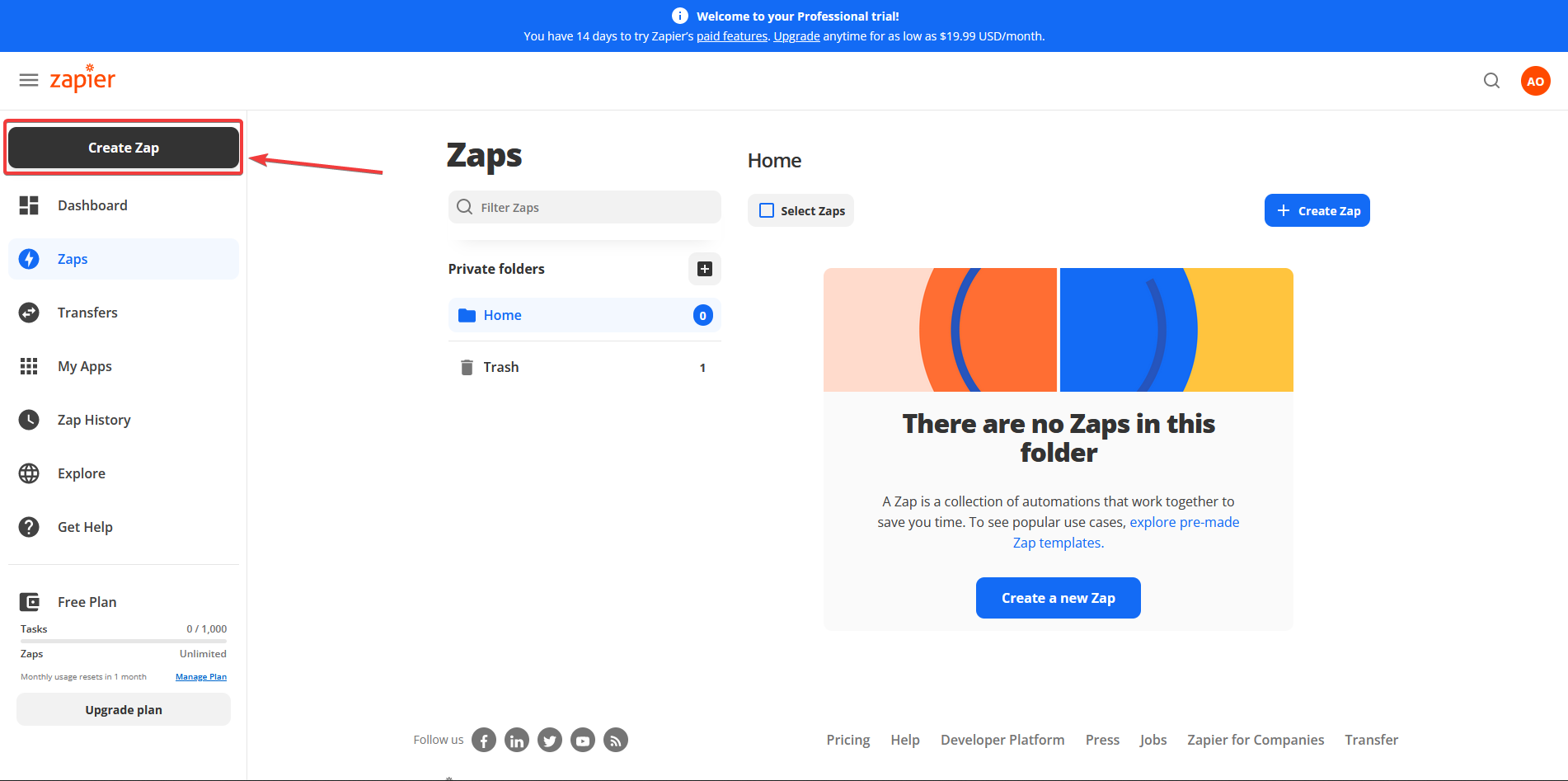Open Get Help in sidebar
Screen dimensions: 1568x781
click(x=124, y=527)
